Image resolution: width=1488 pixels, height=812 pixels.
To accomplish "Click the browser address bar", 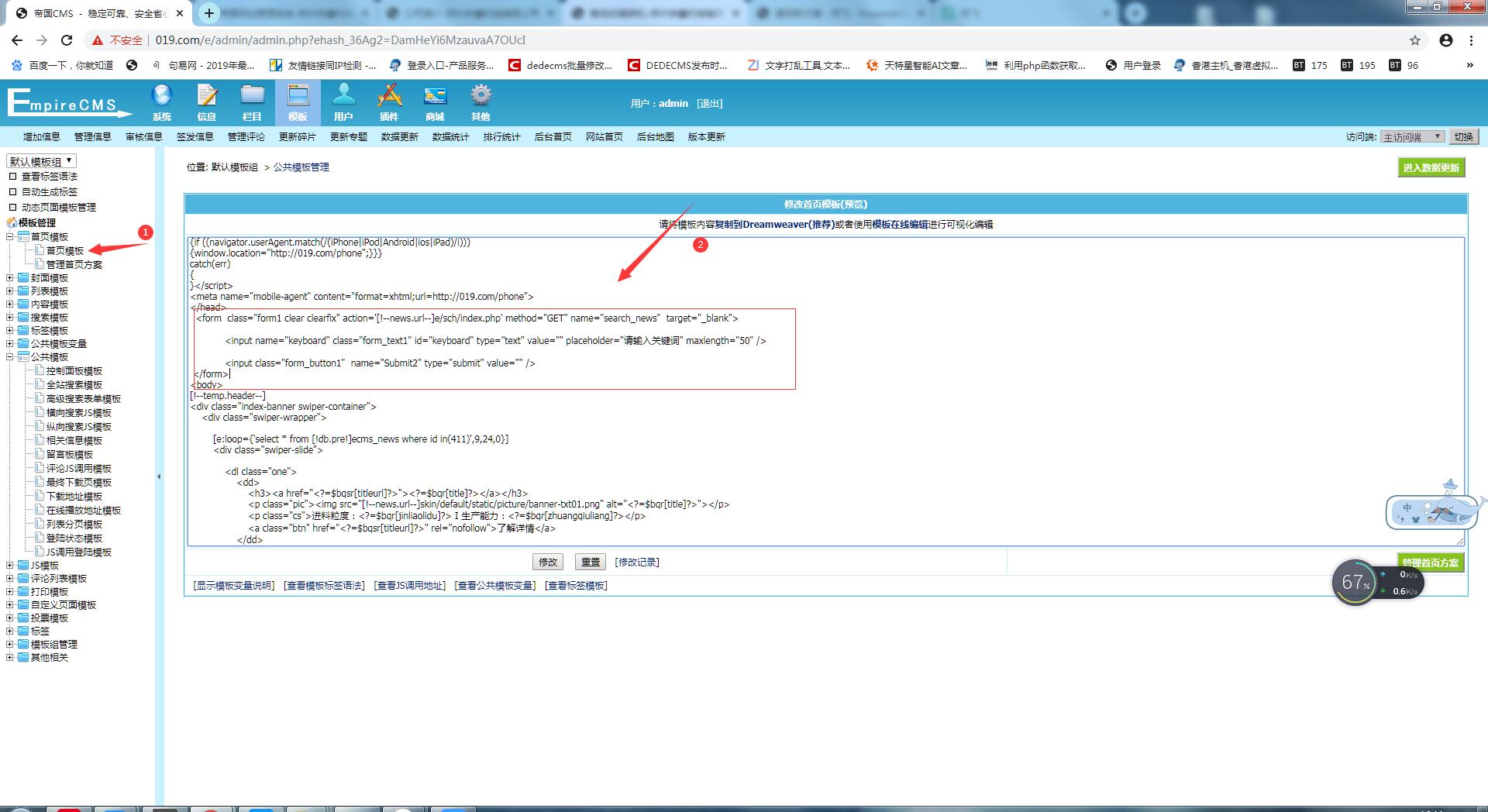I will point(775,40).
